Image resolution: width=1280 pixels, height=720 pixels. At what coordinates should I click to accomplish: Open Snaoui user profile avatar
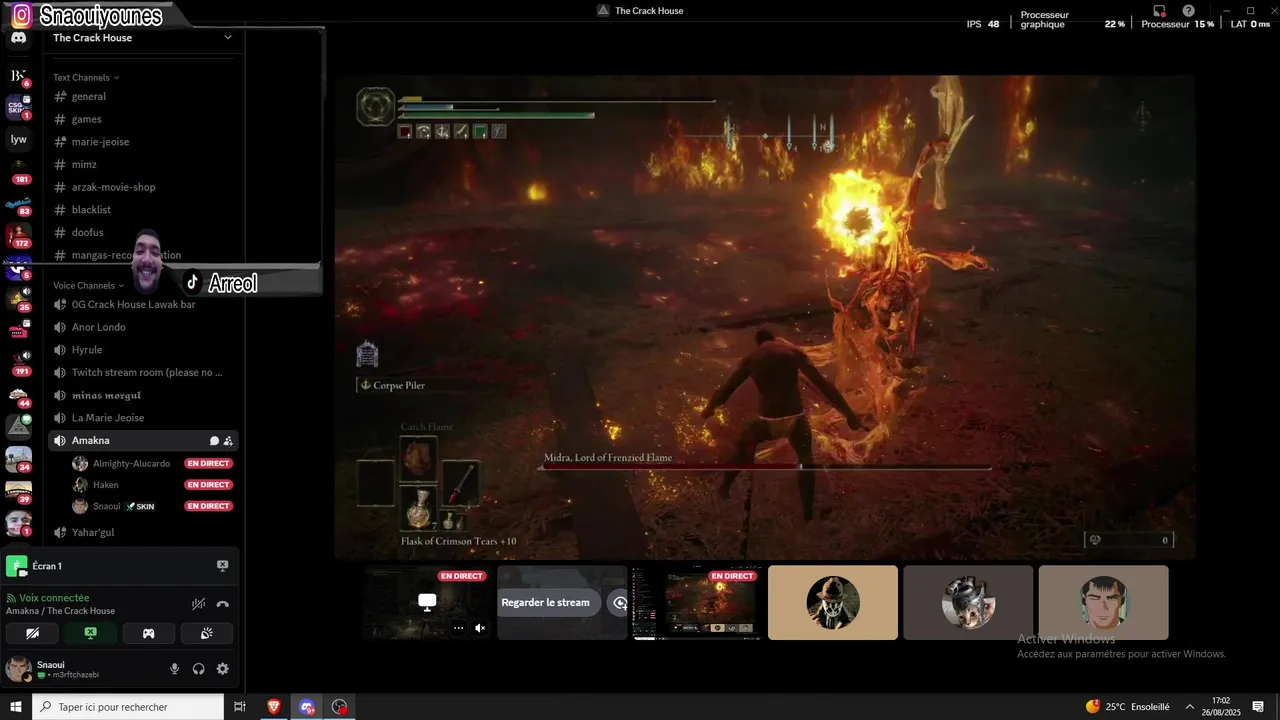point(17,668)
